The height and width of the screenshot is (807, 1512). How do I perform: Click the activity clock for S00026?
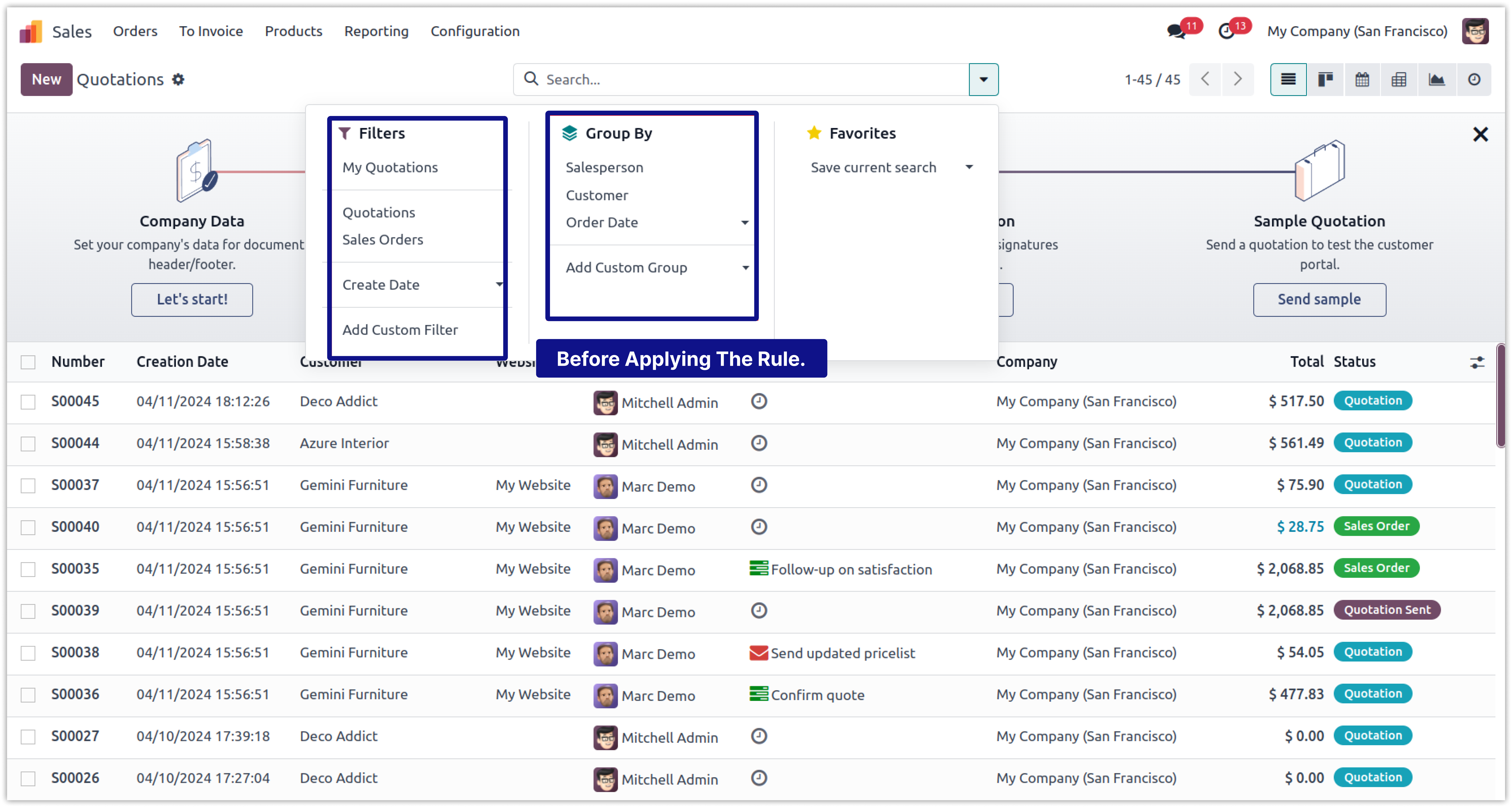coord(759,778)
